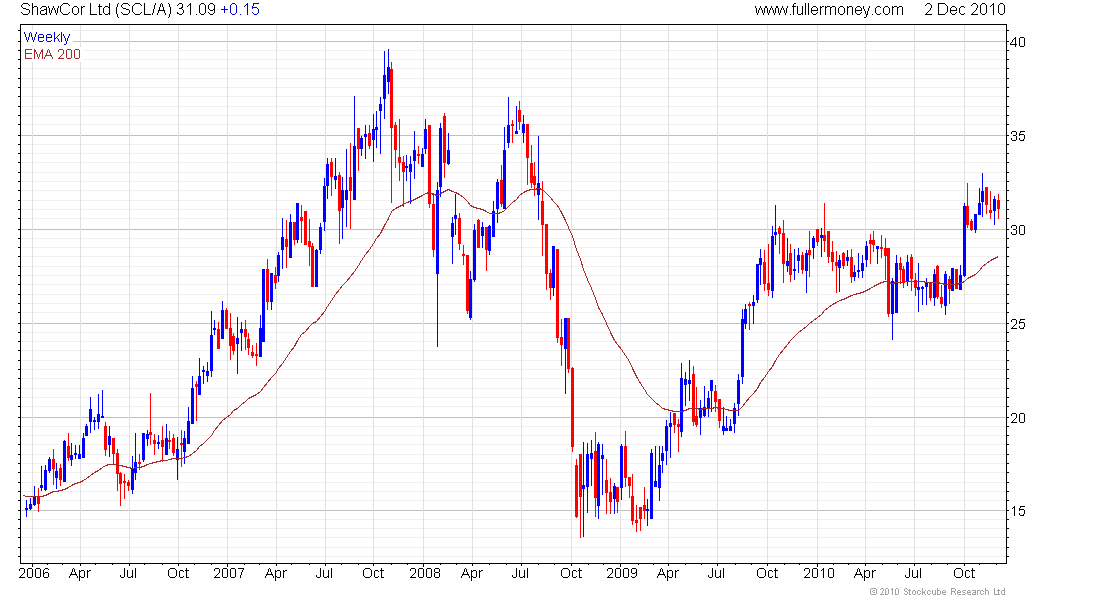Image resolution: width=1100 pixels, height=600 pixels.
Task: Jump to the 2006 marker on the time axis
Action: pyautogui.click(x=33, y=574)
